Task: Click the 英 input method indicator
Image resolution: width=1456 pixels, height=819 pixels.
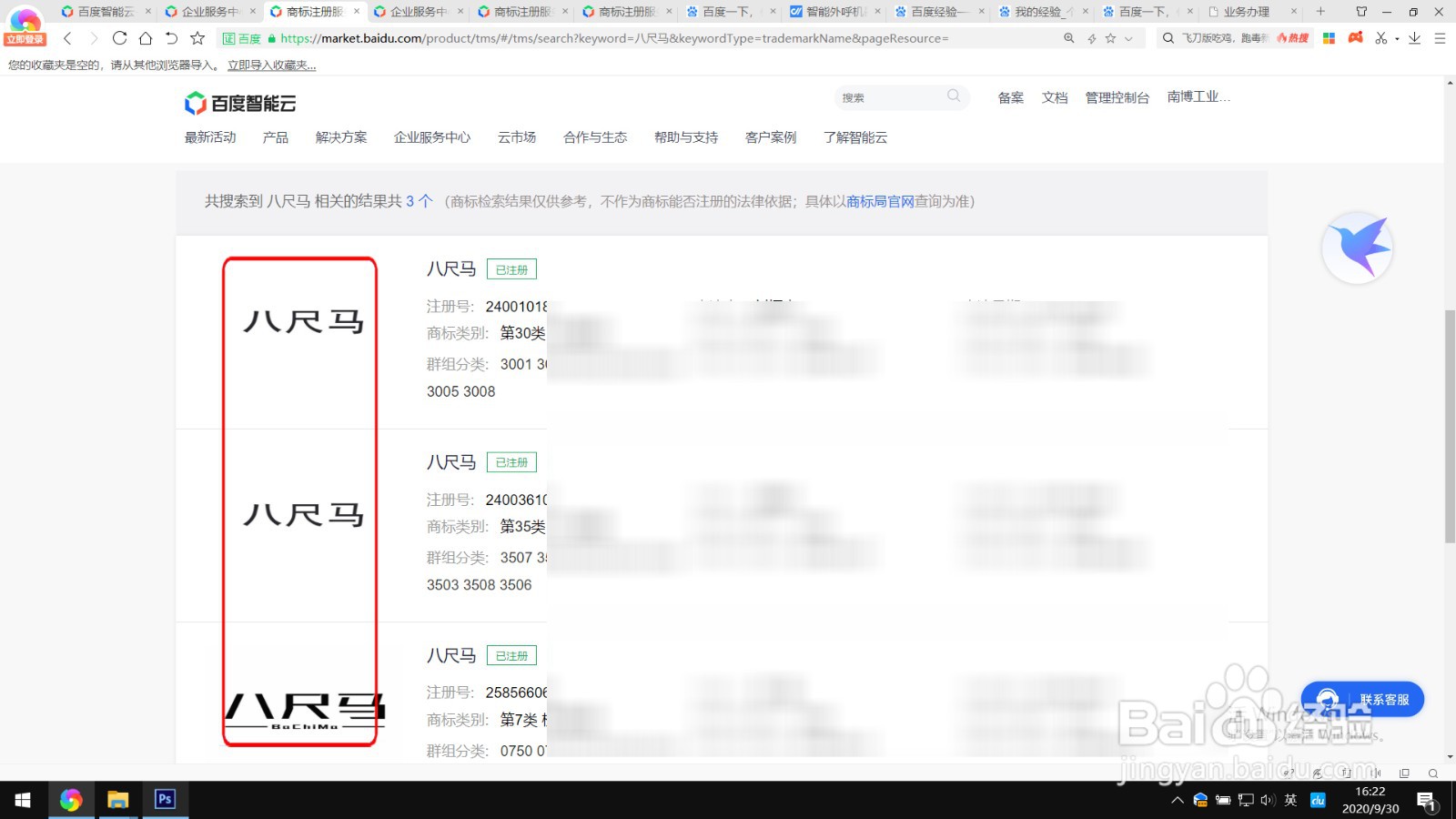Action: [x=1290, y=800]
